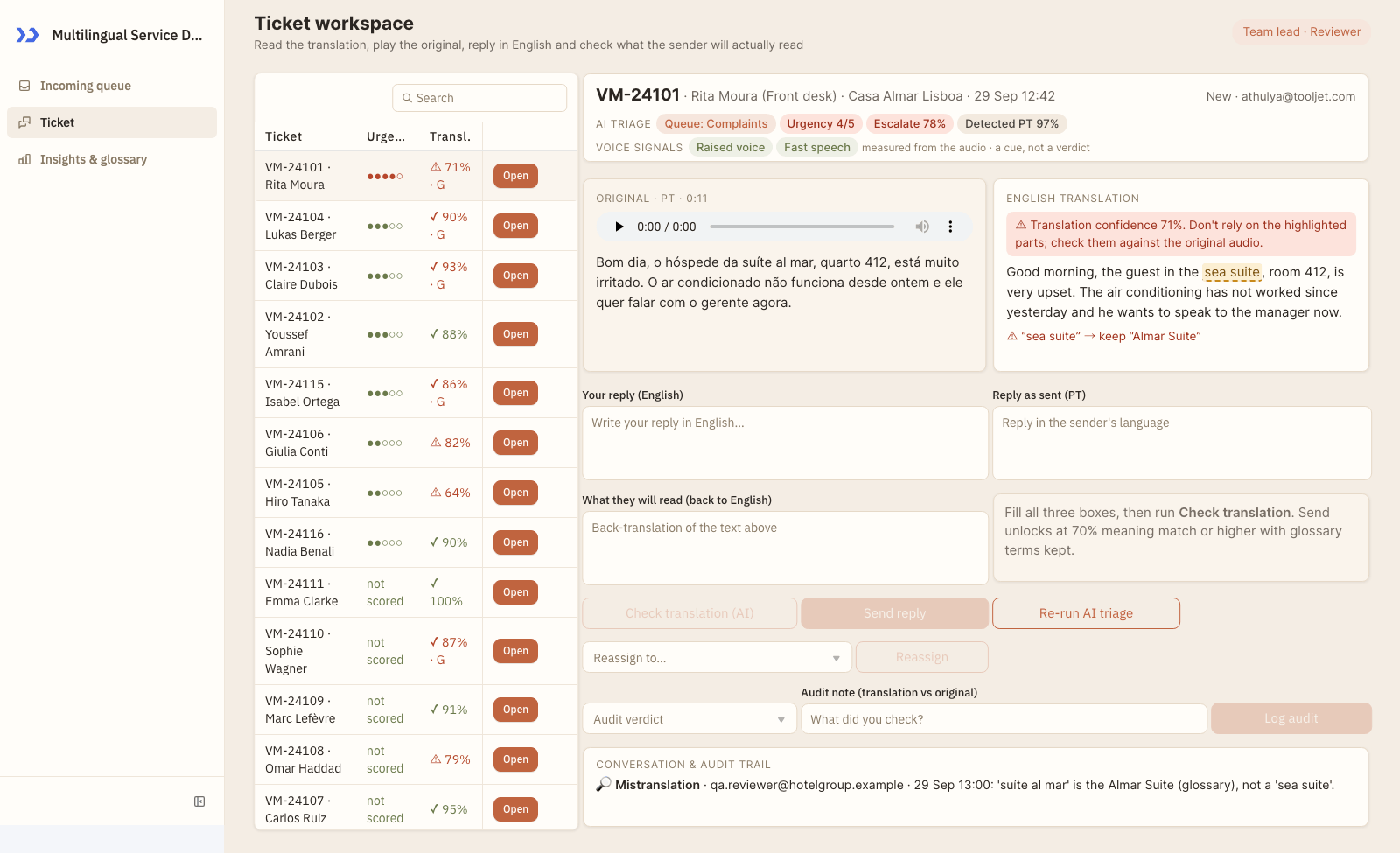Click the 79% warning for Omar Haddad
The image size is (1400, 853).
450,759
